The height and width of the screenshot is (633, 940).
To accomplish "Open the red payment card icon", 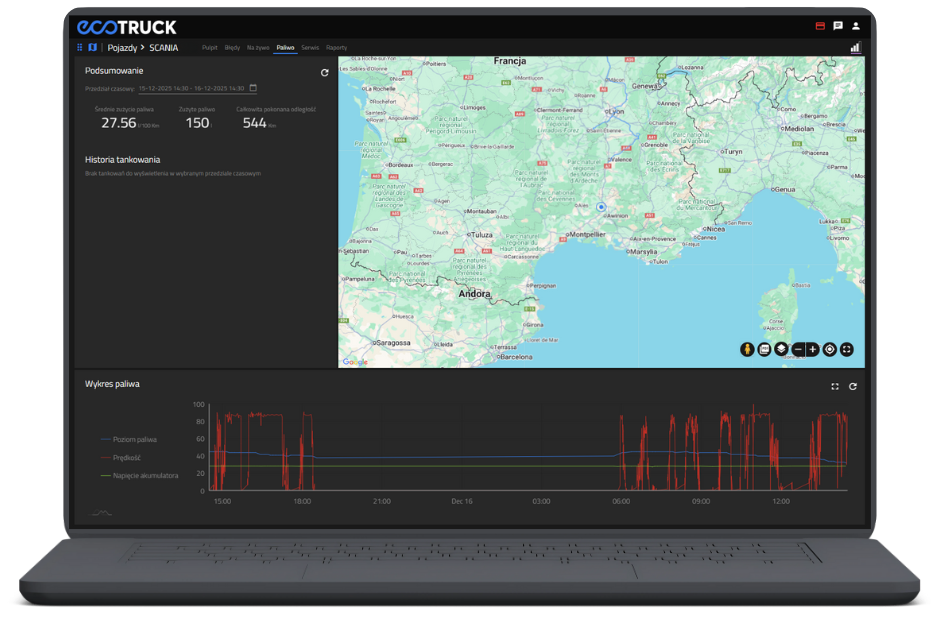I will click(x=821, y=26).
